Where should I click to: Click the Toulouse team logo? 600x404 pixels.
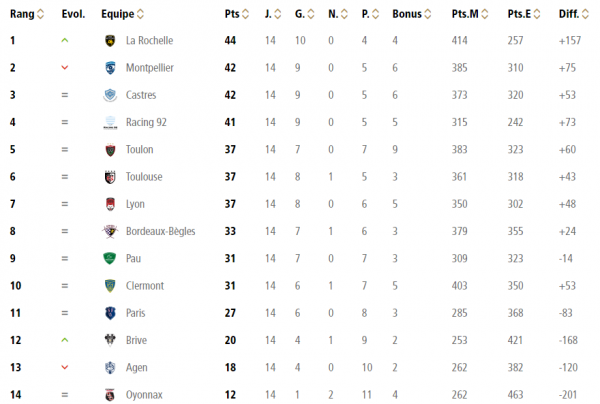(x=110, y=177)
